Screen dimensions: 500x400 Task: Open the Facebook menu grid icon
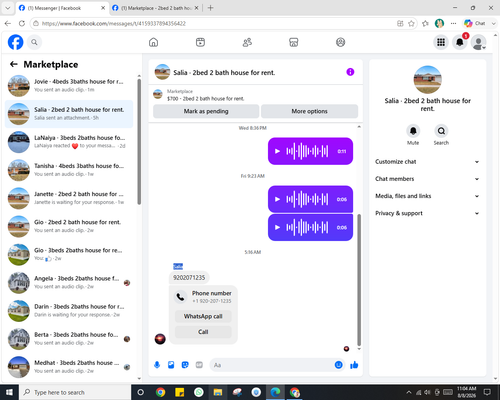(x=441, y=42)
